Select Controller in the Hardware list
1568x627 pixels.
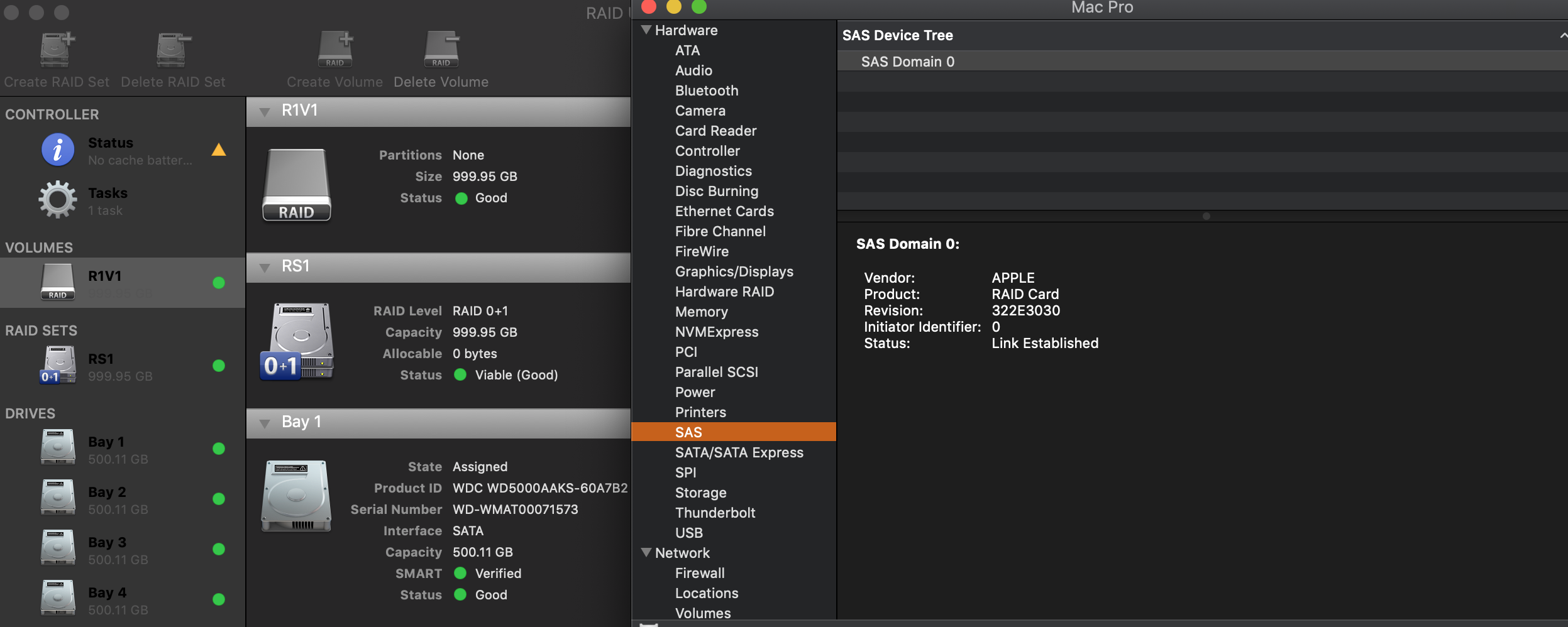tap(707, 151)
